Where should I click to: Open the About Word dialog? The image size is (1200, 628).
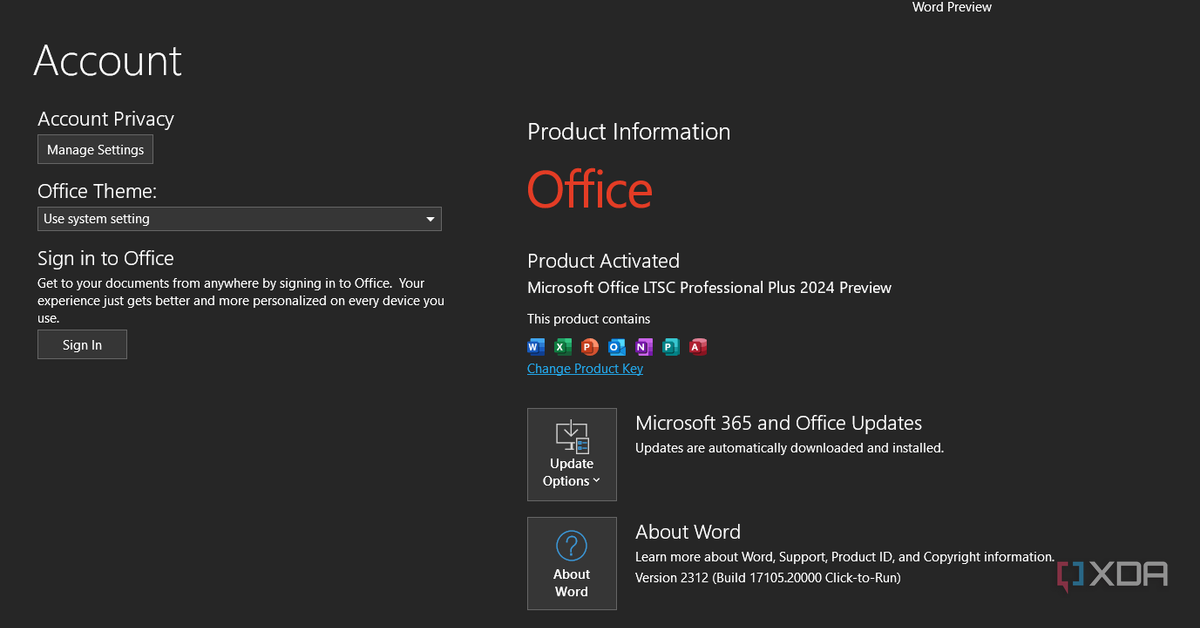click(572, 563)
